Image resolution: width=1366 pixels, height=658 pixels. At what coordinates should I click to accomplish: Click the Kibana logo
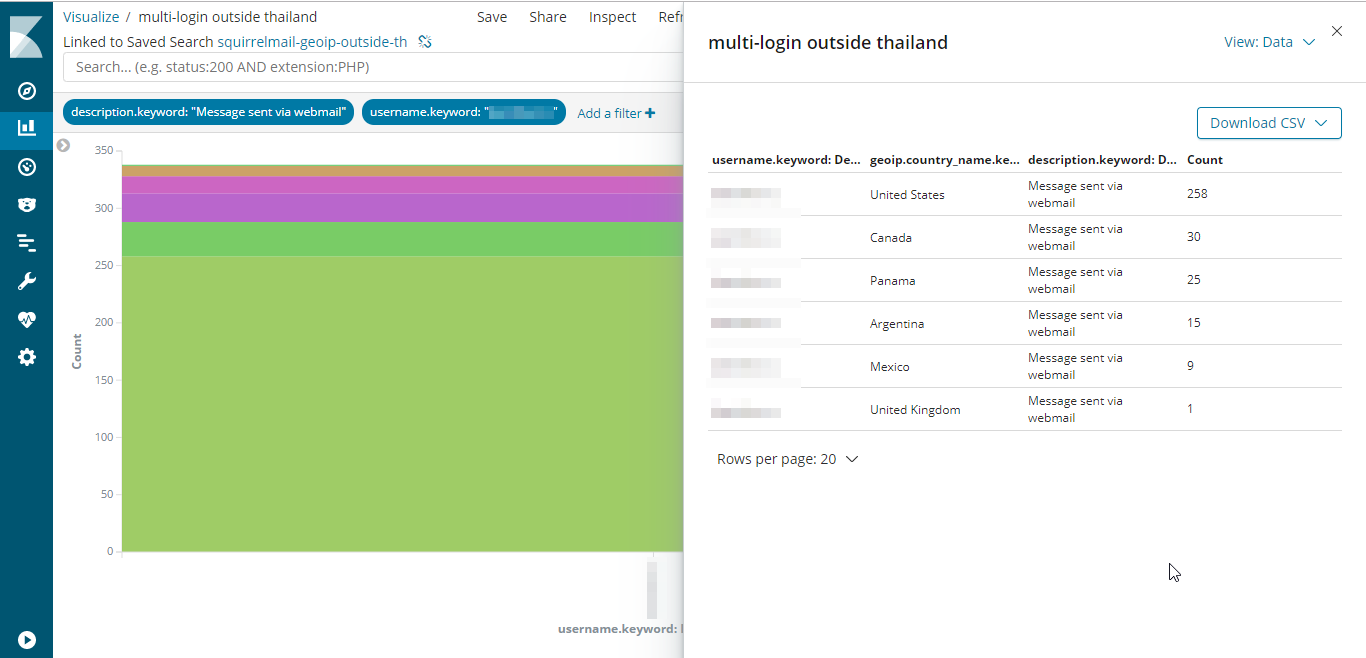coord(26,36)
